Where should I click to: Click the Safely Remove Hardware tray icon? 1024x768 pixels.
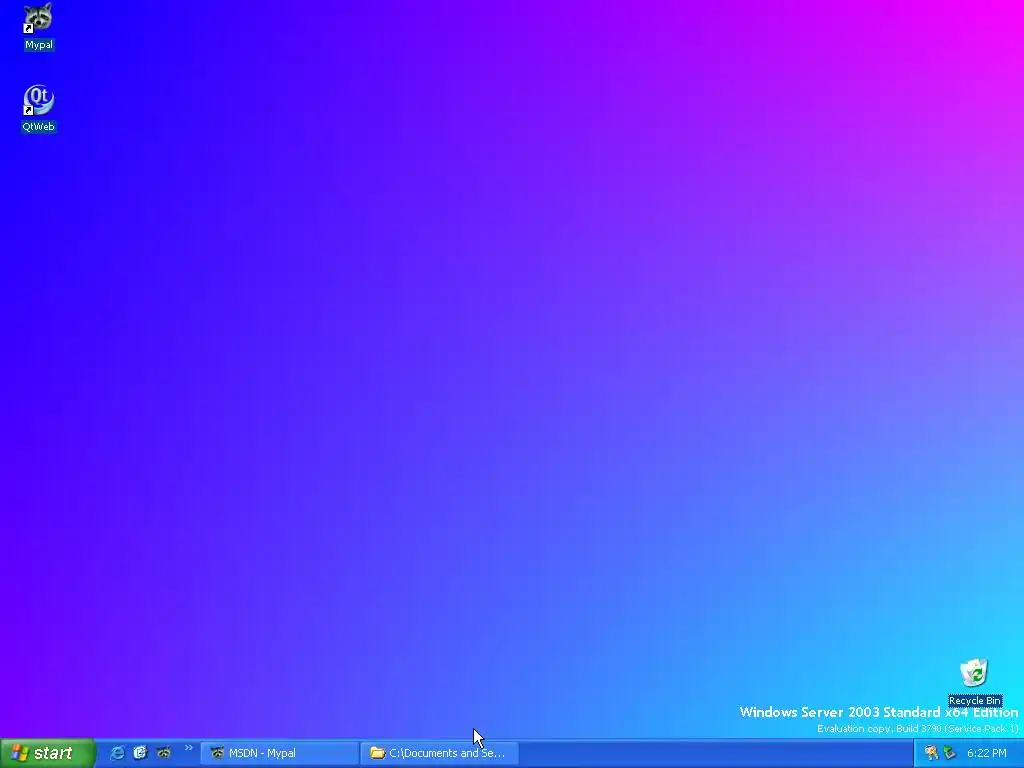click(x=950, y=753)
